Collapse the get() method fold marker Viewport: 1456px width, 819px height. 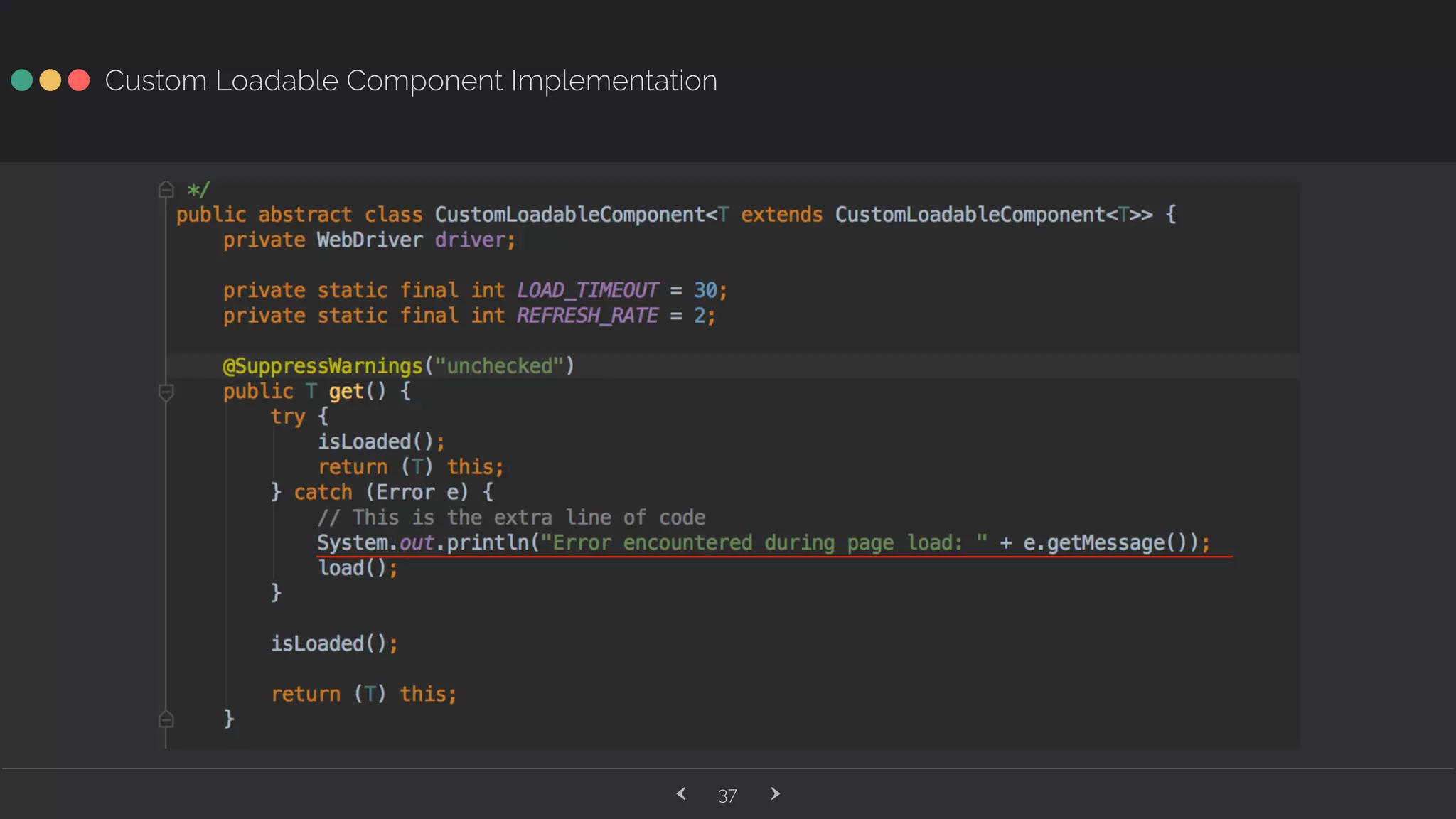point(166,392)
